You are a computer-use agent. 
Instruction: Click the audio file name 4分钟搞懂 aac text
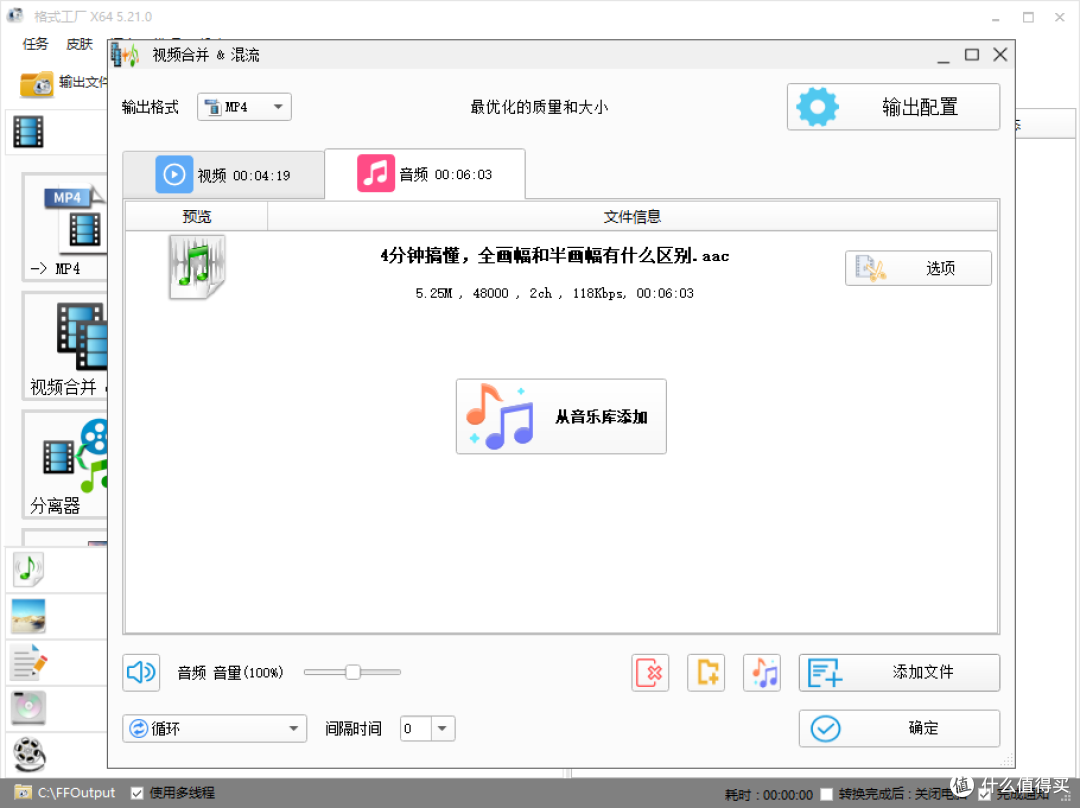coord(554,256)
